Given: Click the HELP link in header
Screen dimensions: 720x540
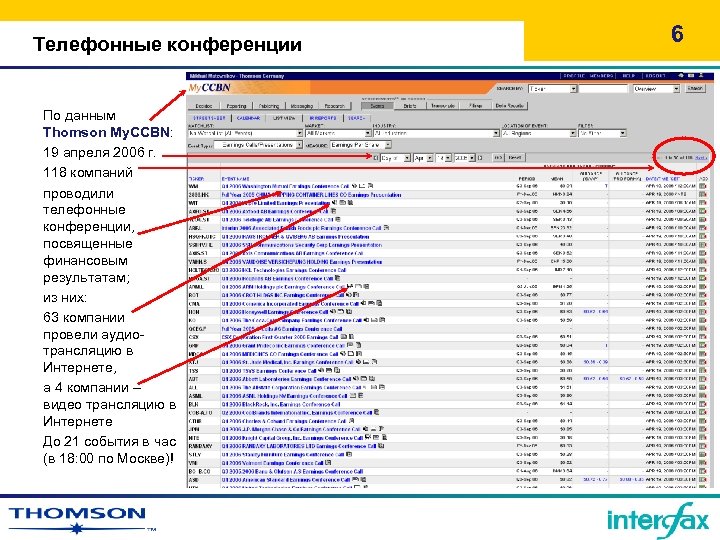Looking at the screenshot, I should 628,76.
